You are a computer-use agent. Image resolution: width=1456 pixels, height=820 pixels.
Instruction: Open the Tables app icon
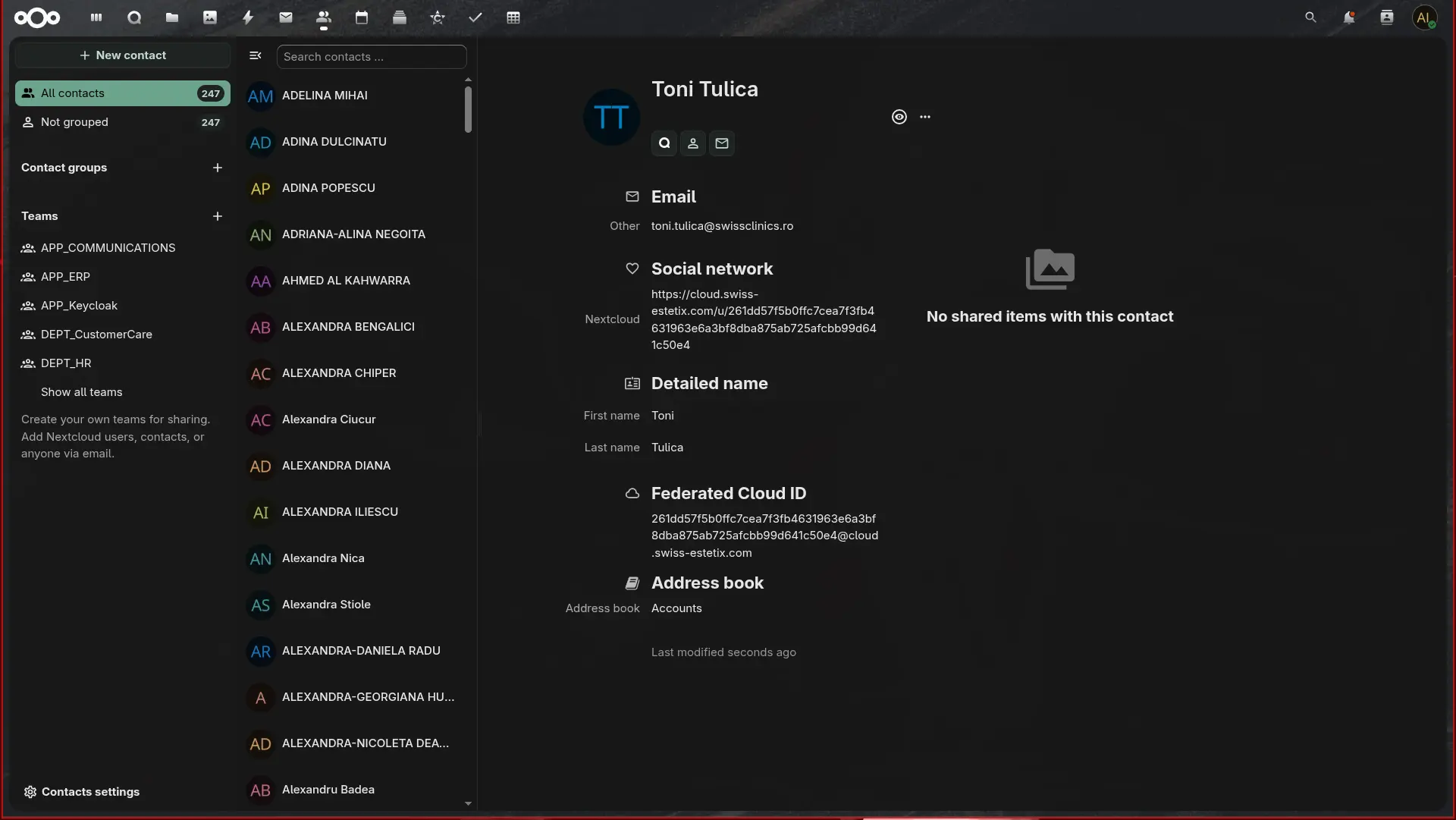pyautogui.click(x=513, y=17)
